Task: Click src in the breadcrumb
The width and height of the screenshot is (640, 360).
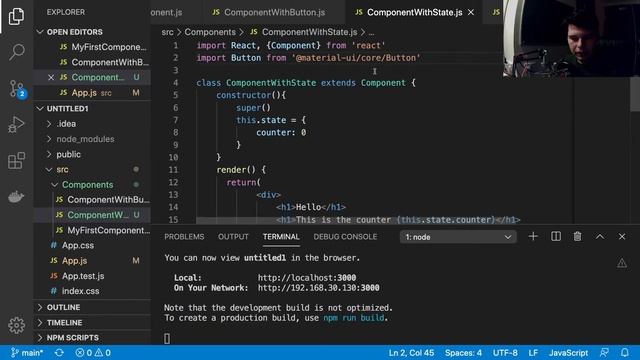Action: [x=167, y=32]
